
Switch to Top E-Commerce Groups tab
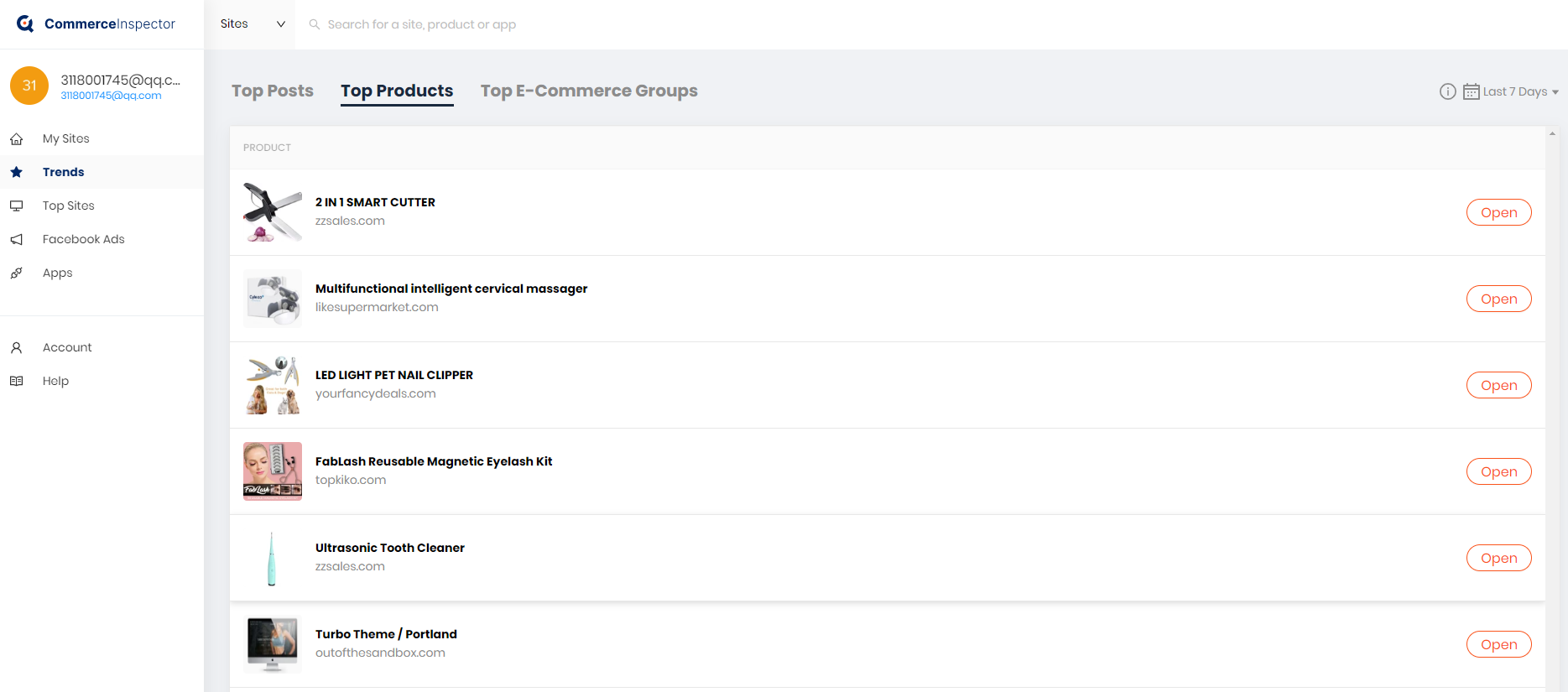pos(588,91)
